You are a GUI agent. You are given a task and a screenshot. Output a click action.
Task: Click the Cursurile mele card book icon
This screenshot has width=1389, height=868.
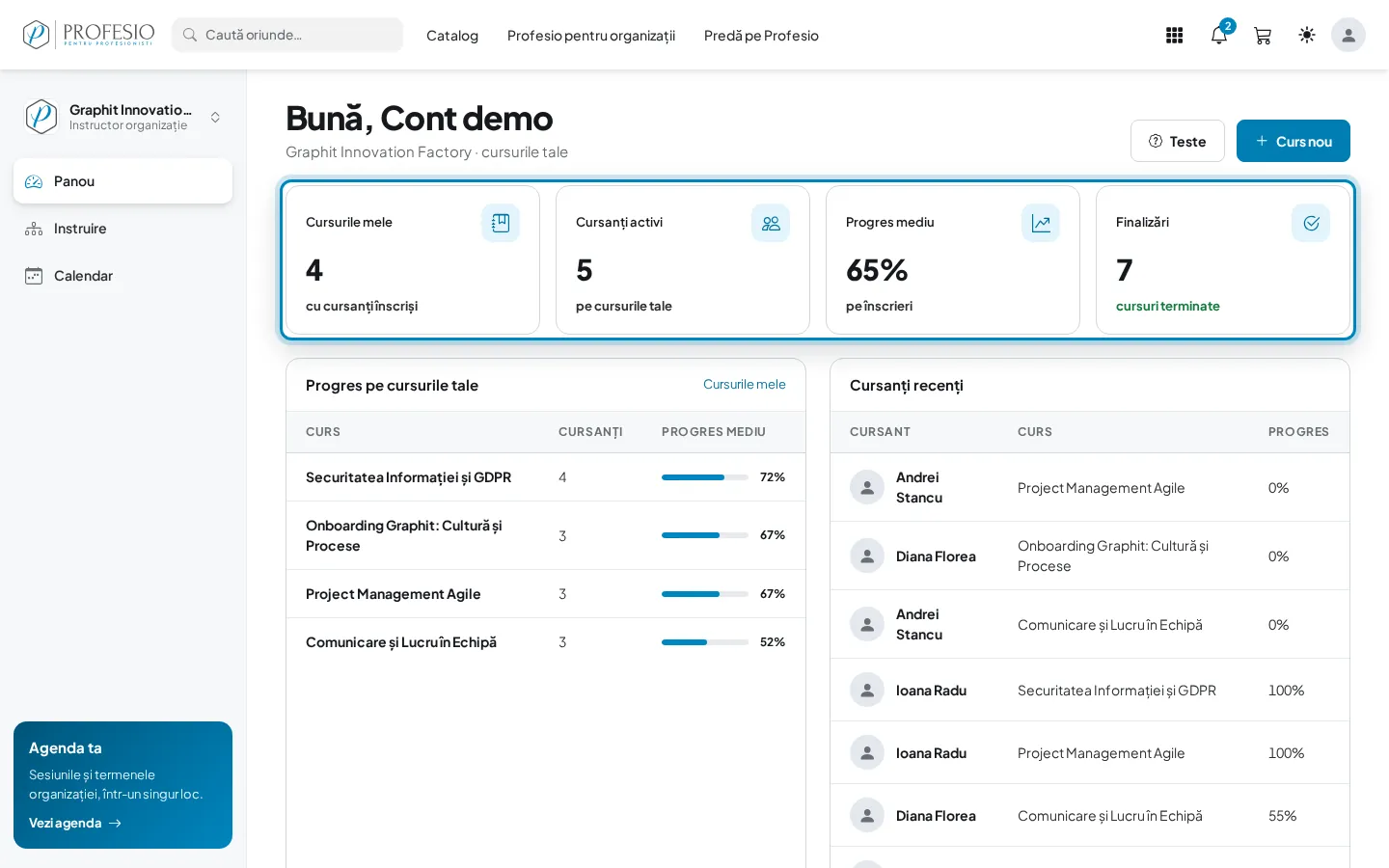point(501,223)
